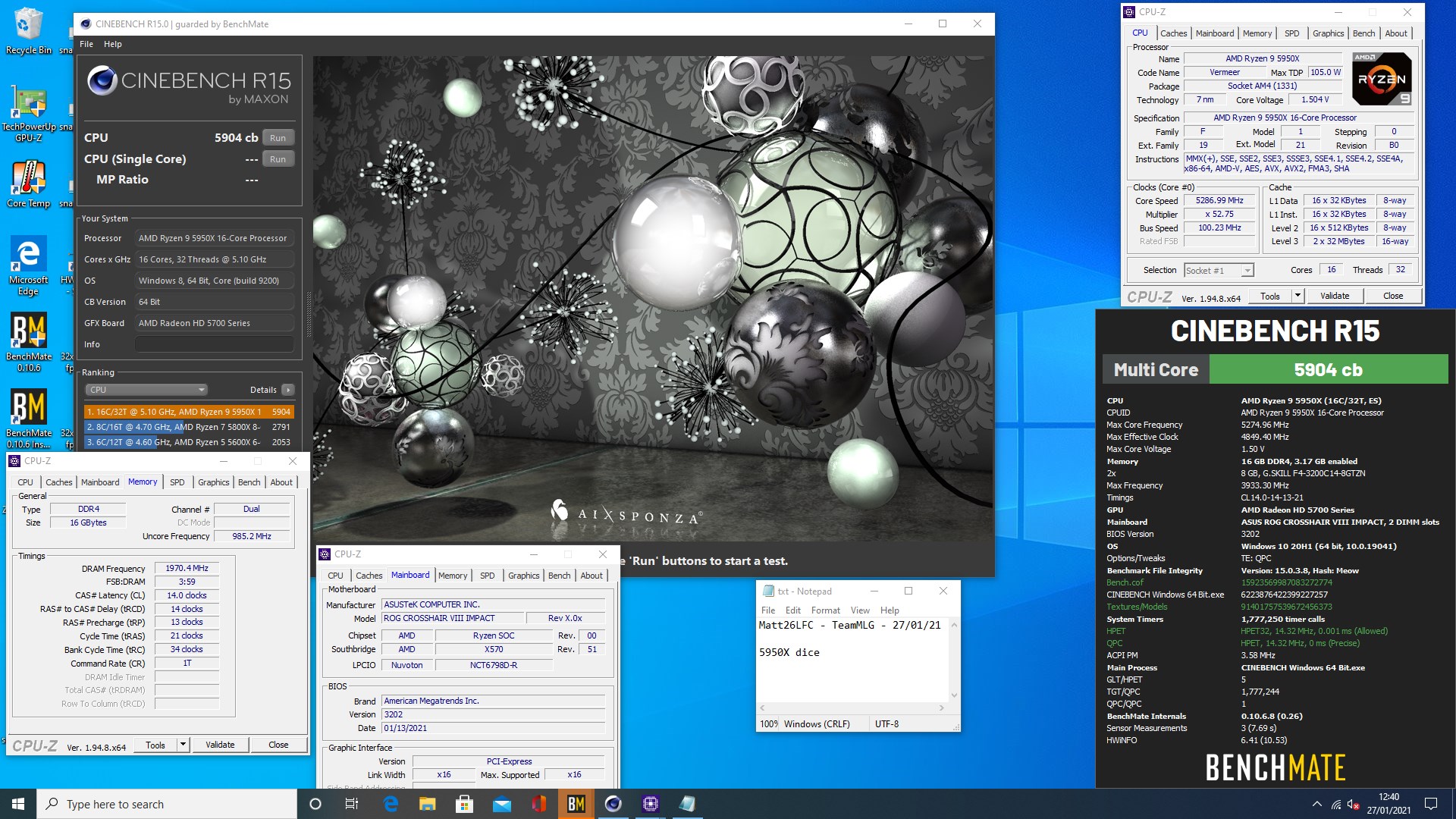Open the notification center icon
This screenshot has height=819, width=1456.
pos(1431,804)
